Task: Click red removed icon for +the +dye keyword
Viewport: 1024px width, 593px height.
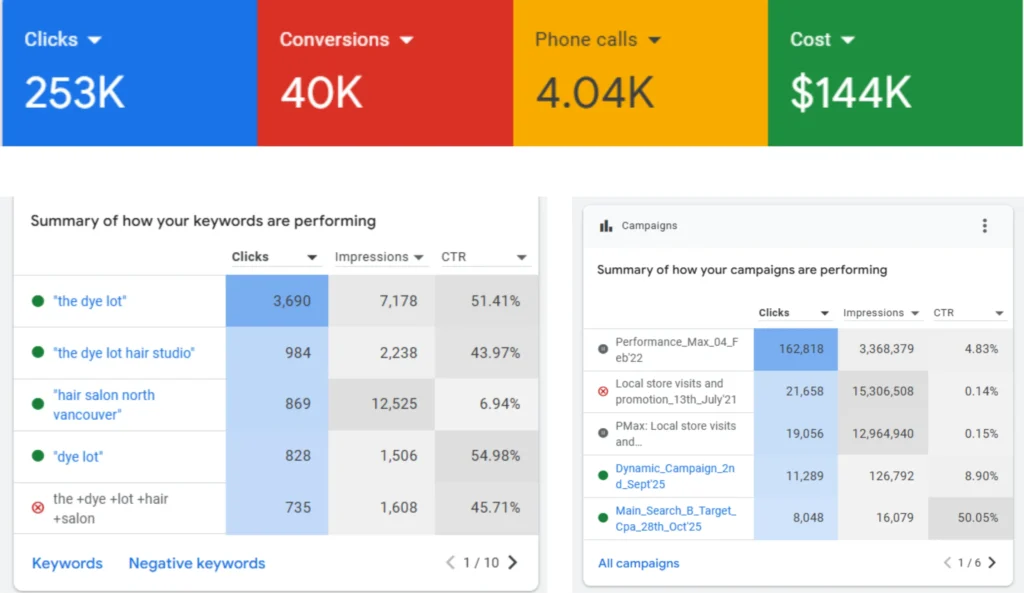Action: point(38,507)
